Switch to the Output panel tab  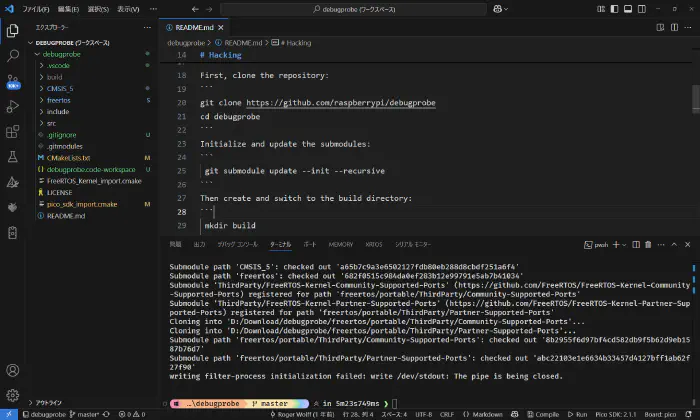pyautogui.click(x=200, y=245)
